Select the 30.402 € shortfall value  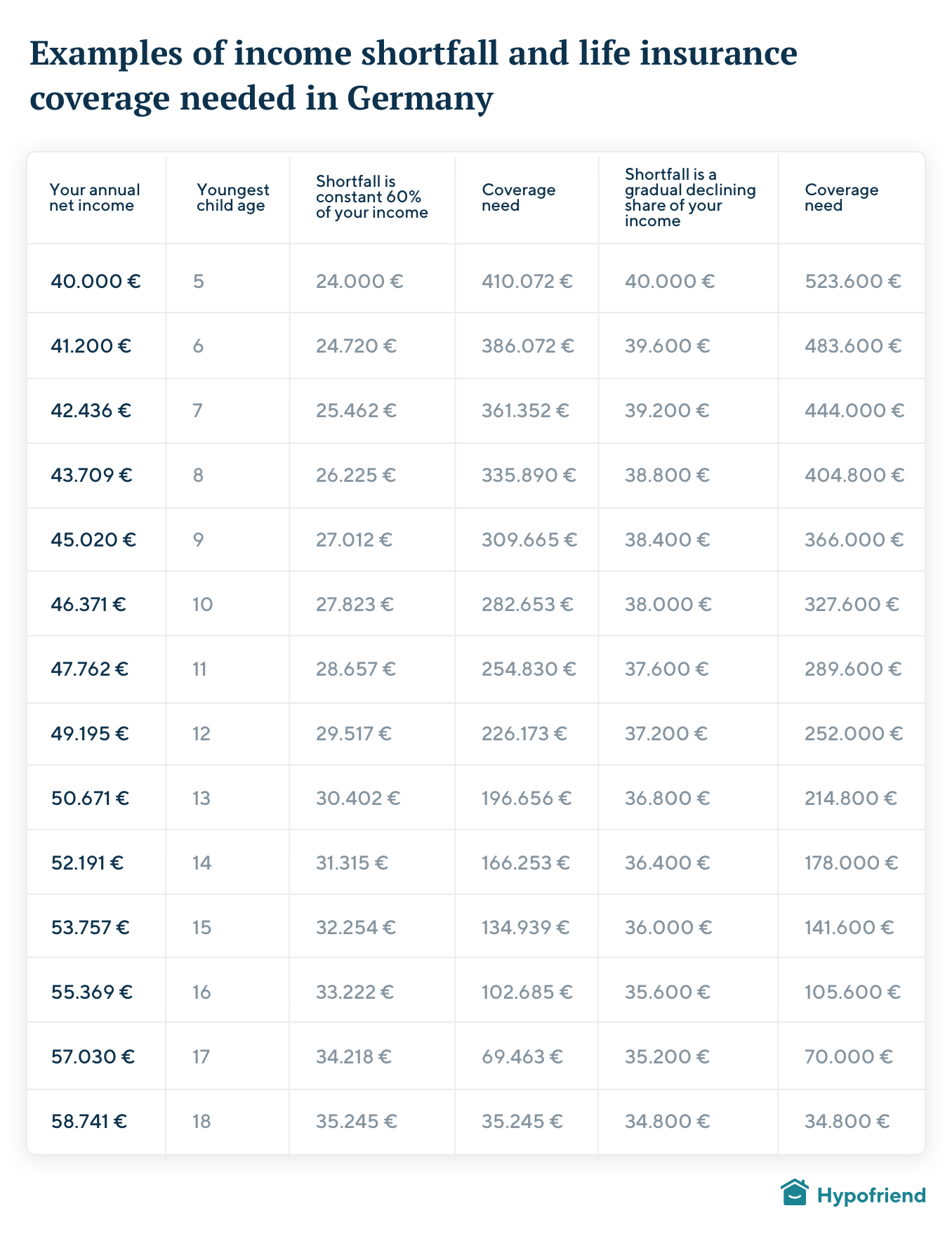pos(358,799)
